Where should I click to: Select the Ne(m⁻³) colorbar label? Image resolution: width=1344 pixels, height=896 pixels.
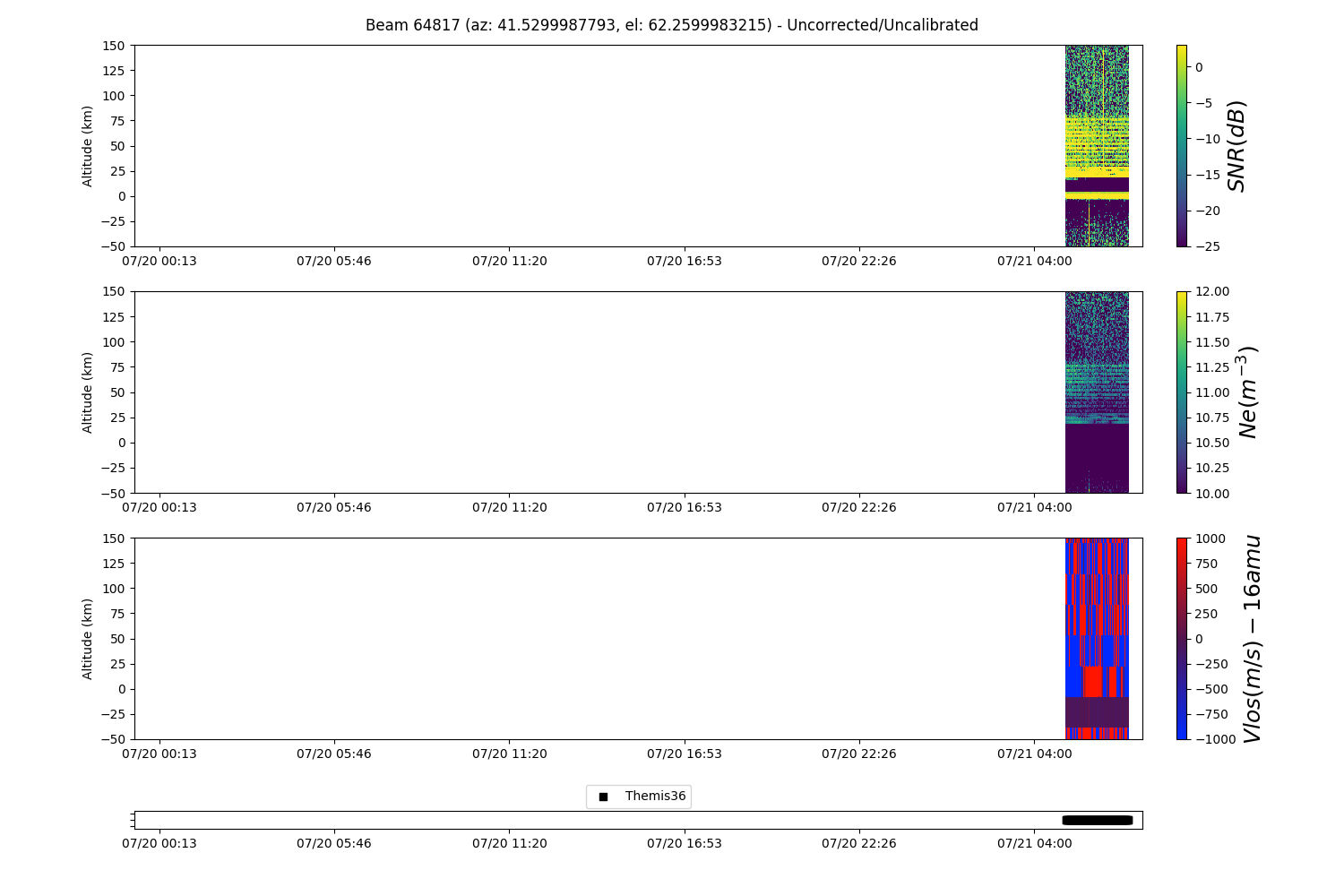coord(1247,392)
